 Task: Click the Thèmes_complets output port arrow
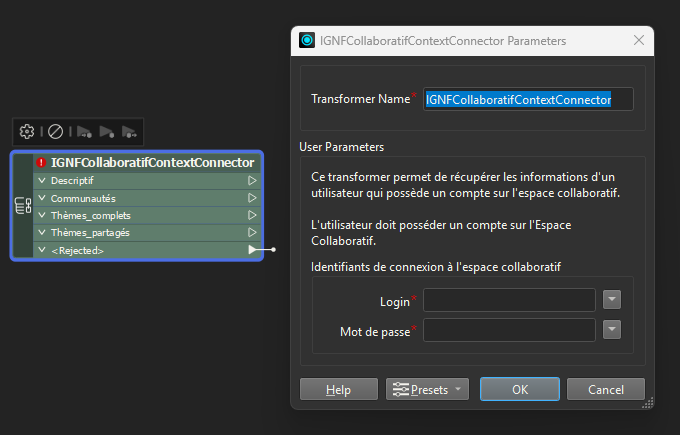click(252, 215)
